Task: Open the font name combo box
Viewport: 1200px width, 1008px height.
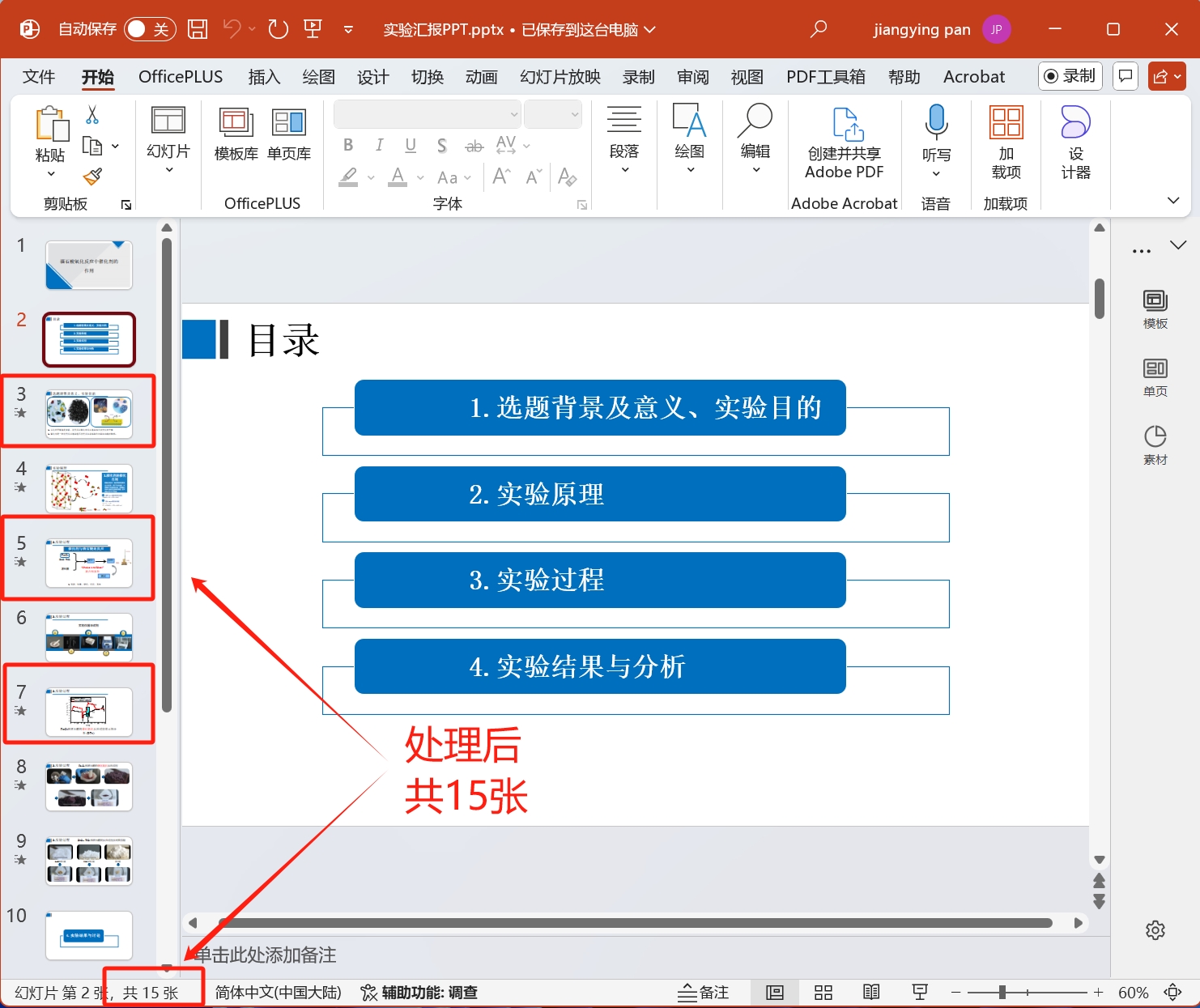Action: coord(427,114)
